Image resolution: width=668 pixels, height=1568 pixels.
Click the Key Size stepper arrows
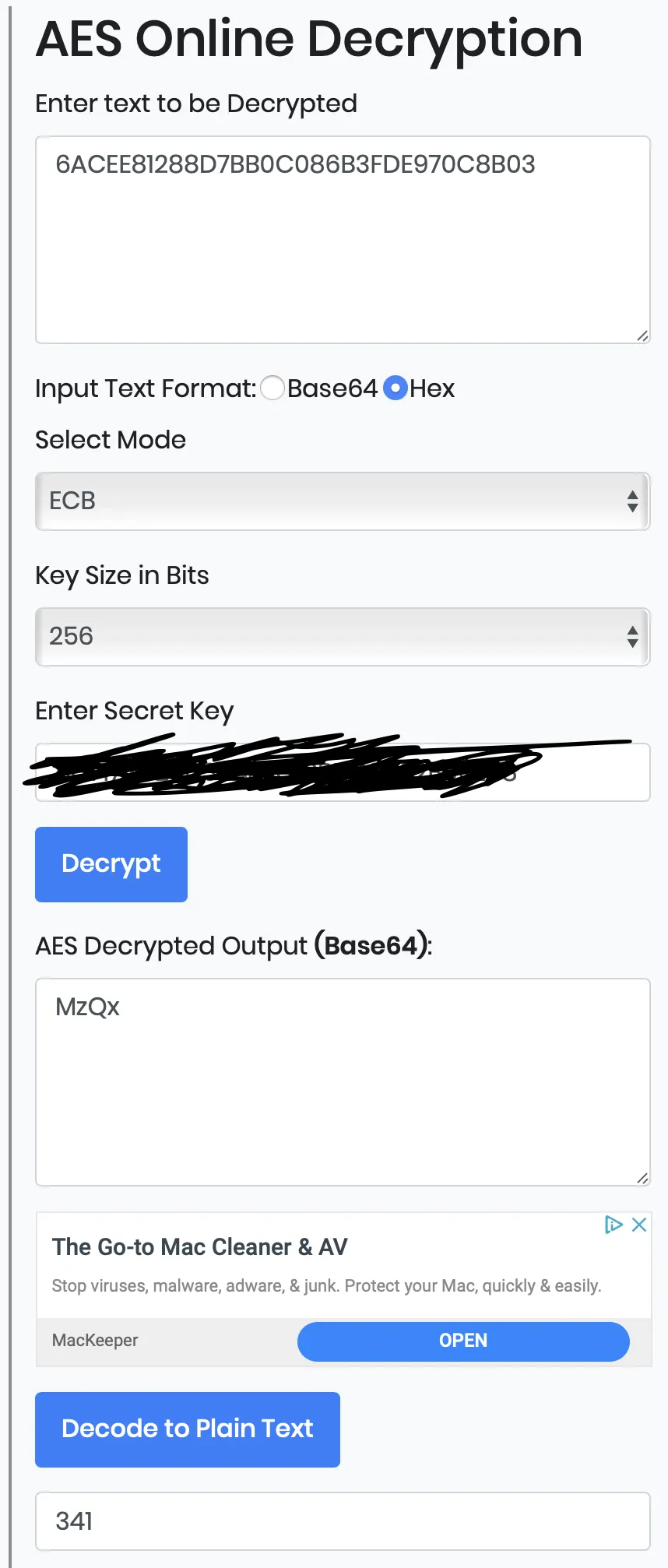[632, 637]
